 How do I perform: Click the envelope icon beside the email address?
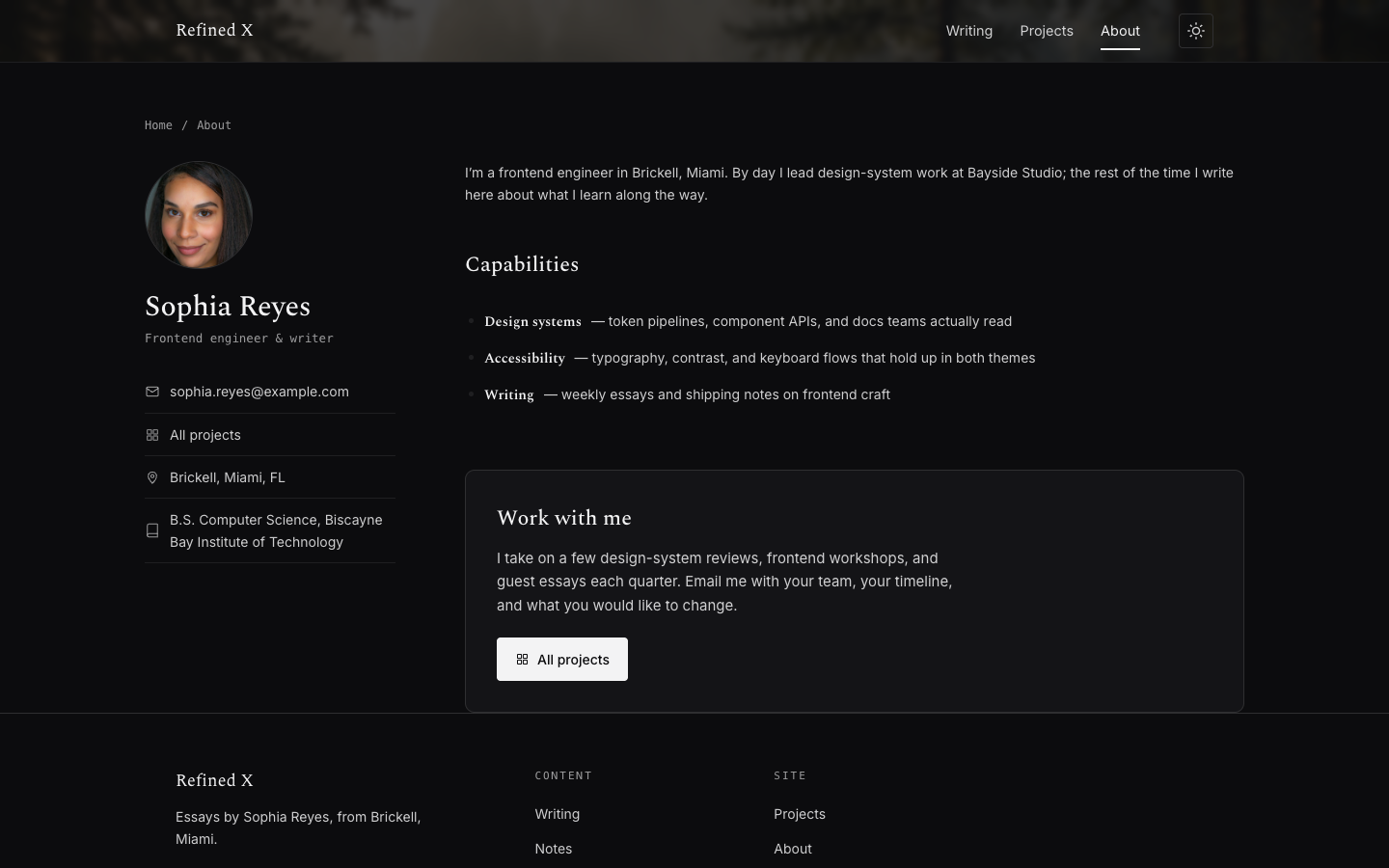[x=152, y=392]
